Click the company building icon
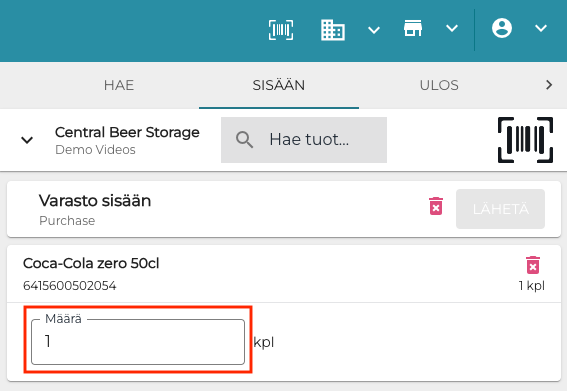This screenshot has height=391, width=567. [333, 30]
